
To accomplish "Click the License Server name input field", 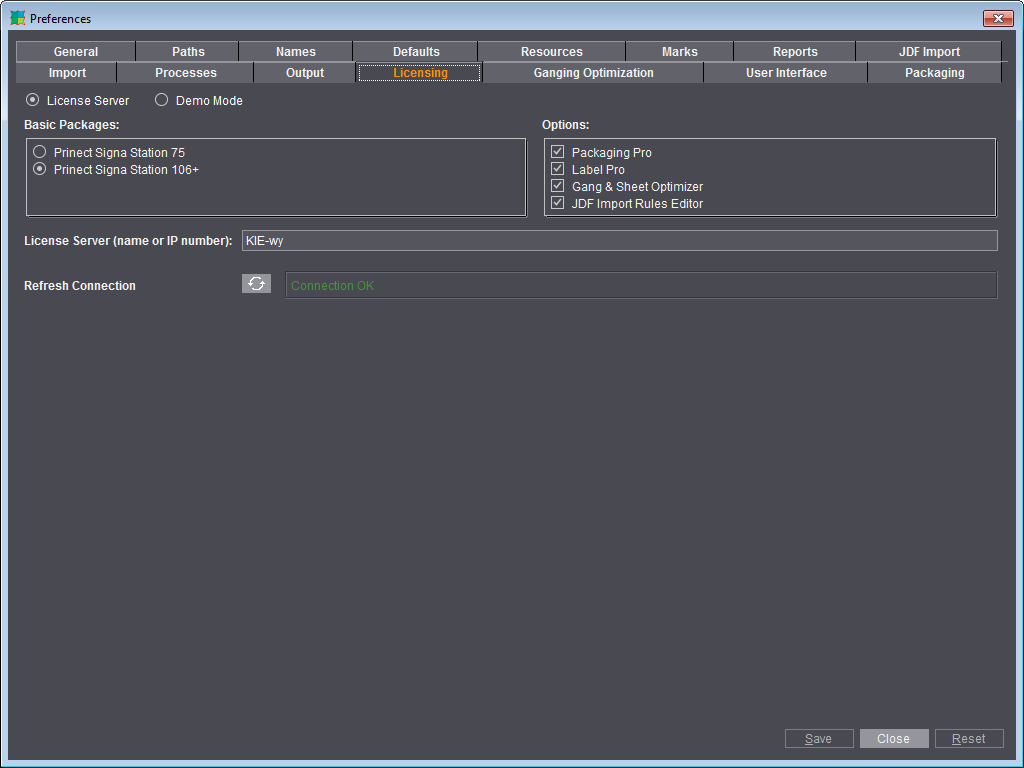I will click(619, 240).
